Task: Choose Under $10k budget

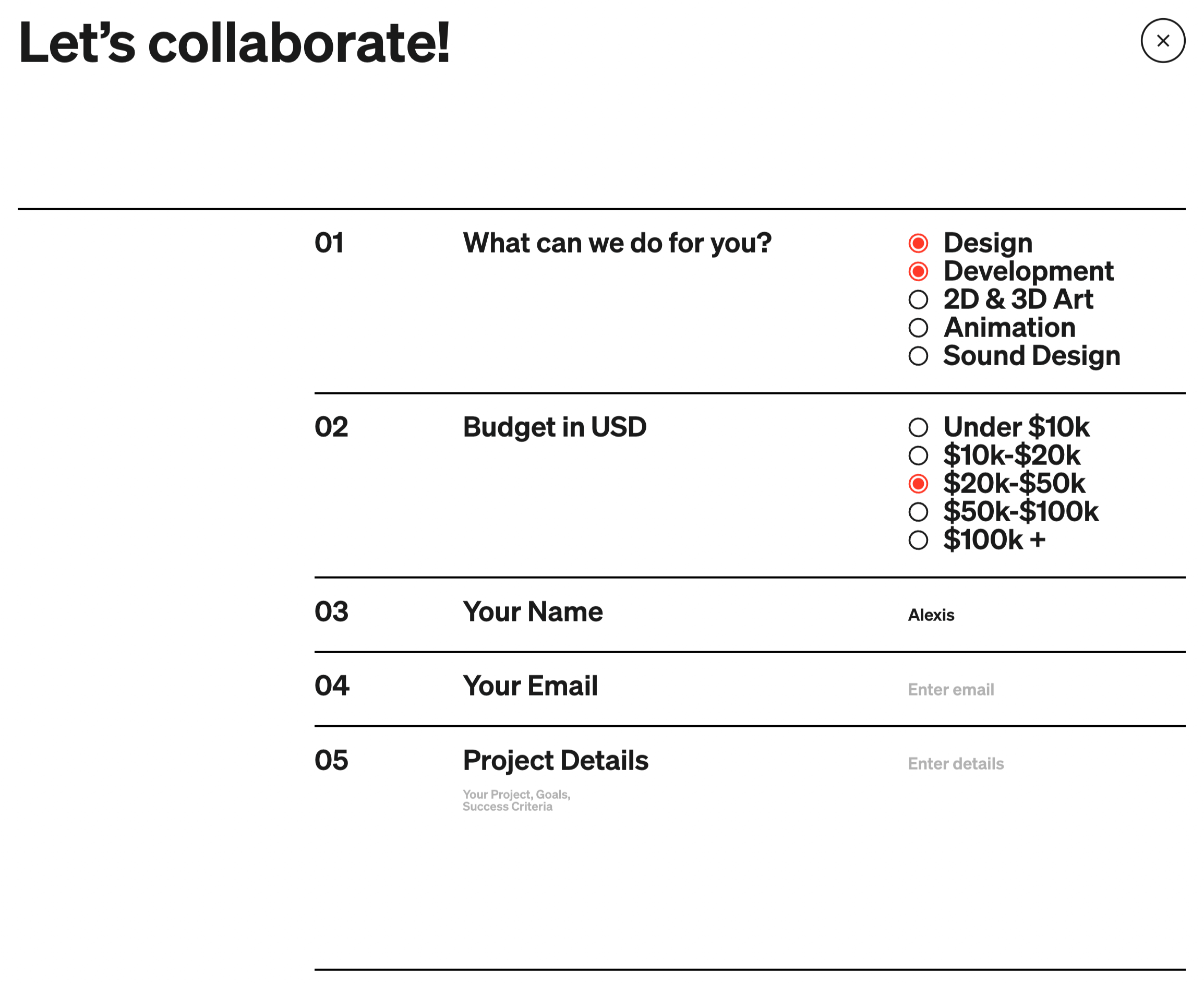Action: point(918,427)
